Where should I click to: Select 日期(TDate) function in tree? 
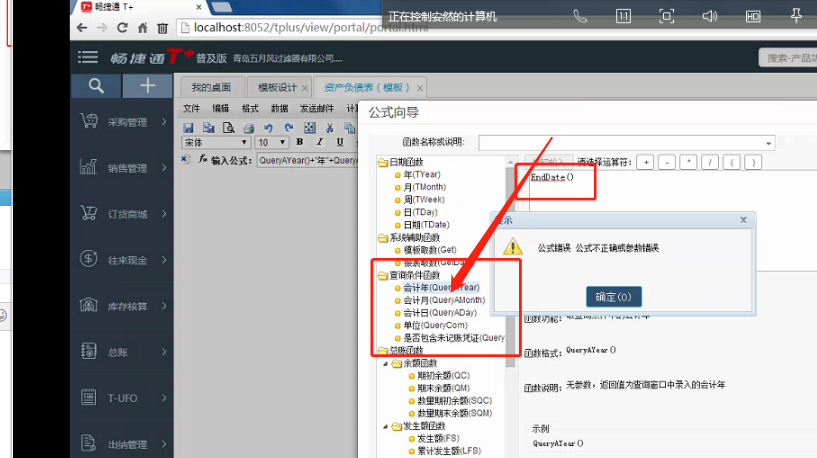tap(426, 225)
